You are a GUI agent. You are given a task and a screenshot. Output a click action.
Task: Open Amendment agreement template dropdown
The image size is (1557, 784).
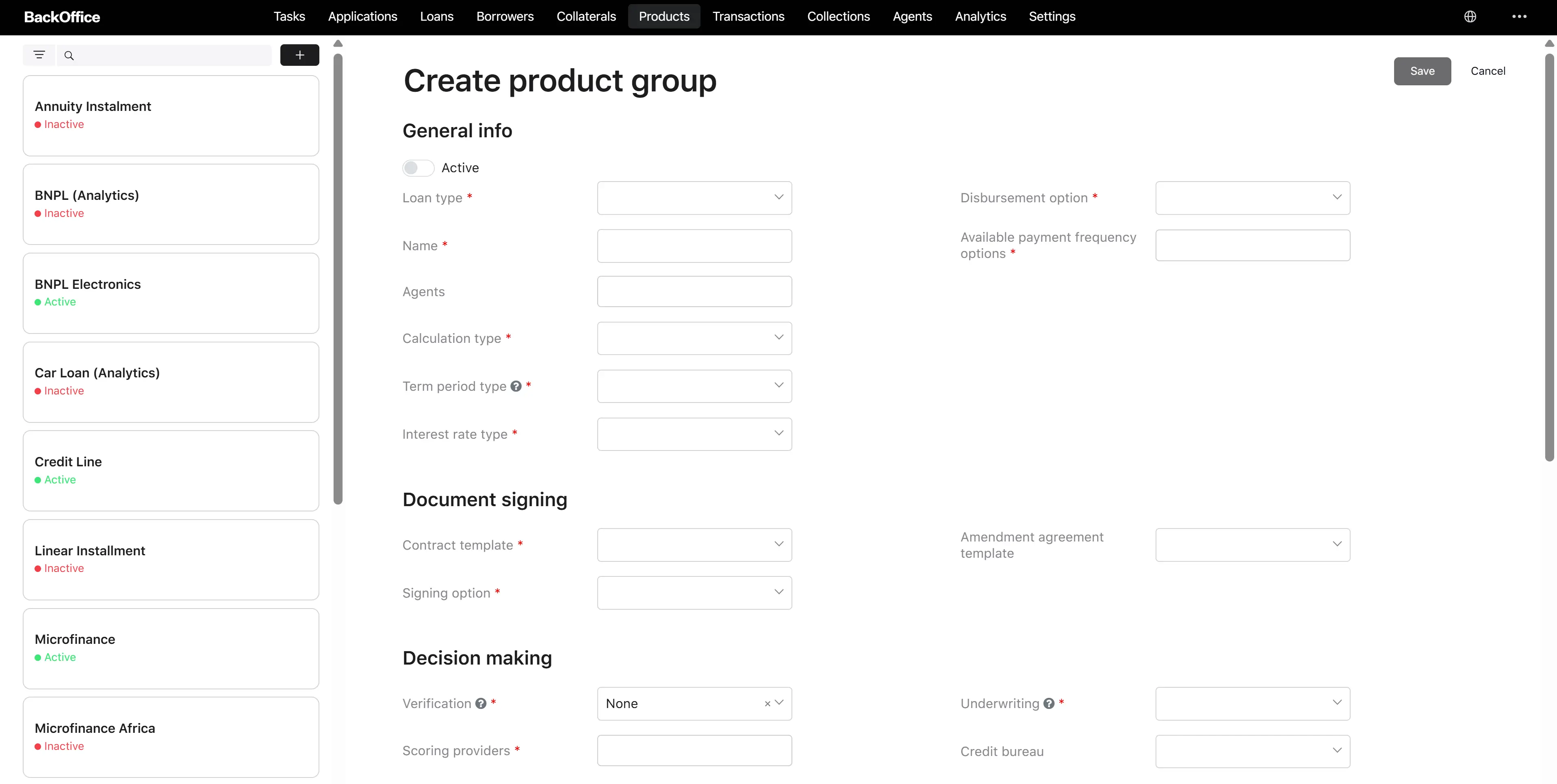pos(1252,545)
